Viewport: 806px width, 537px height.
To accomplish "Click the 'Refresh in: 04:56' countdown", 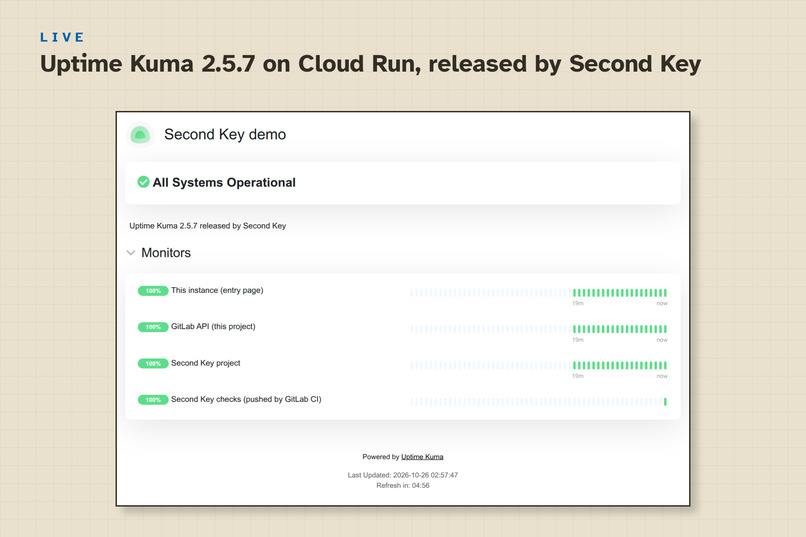I will 402,485.
